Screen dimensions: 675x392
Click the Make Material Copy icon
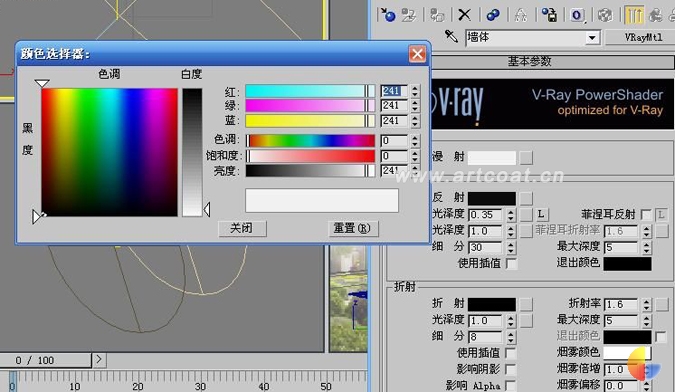click(x=492, y=15)
